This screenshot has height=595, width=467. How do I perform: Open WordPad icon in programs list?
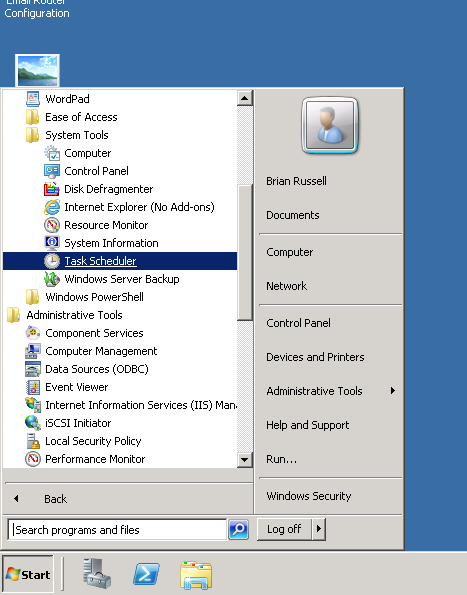click(x=33, y=99)
